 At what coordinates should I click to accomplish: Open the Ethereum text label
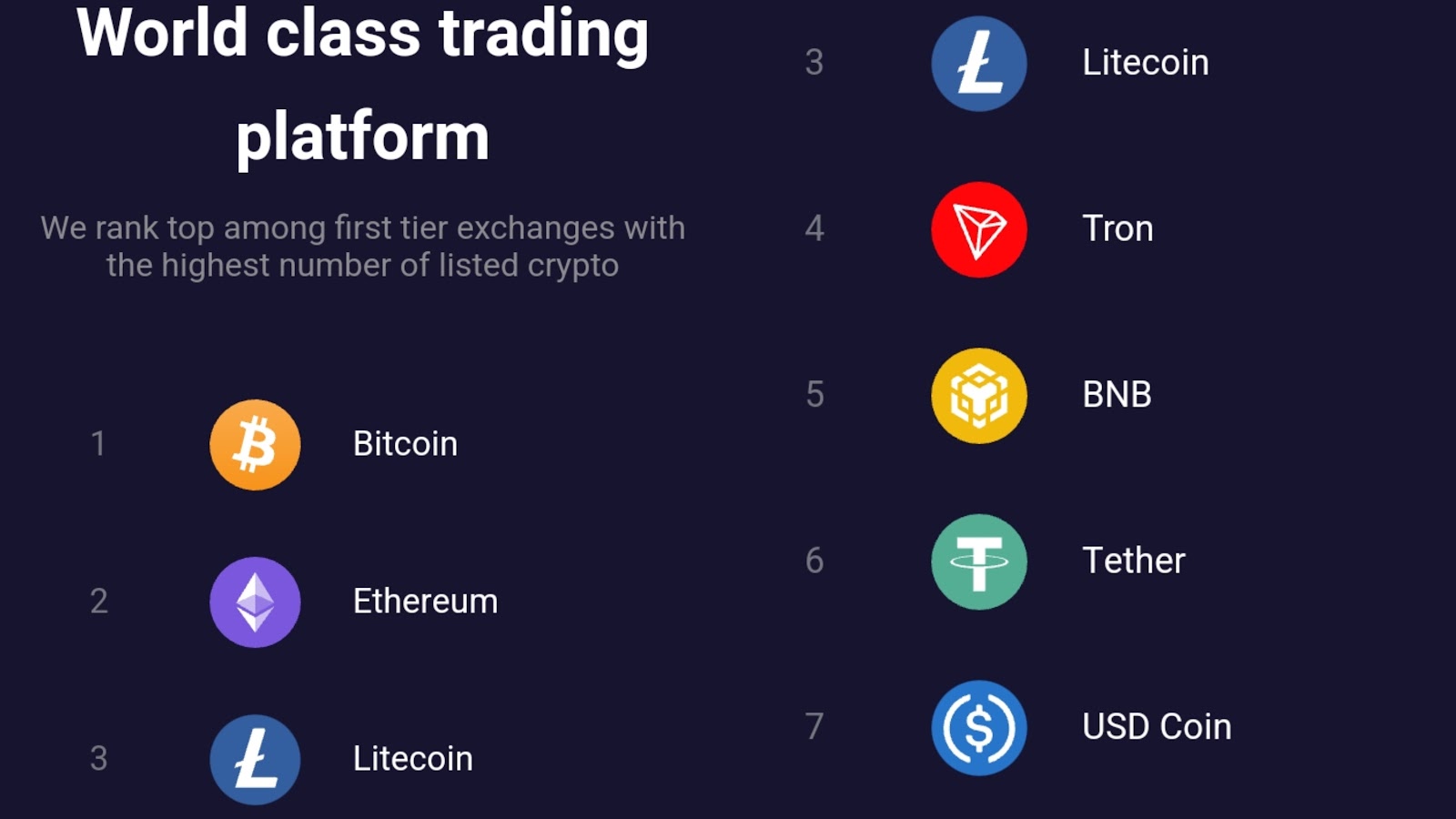pyautogui.click(x=425, y=602)
